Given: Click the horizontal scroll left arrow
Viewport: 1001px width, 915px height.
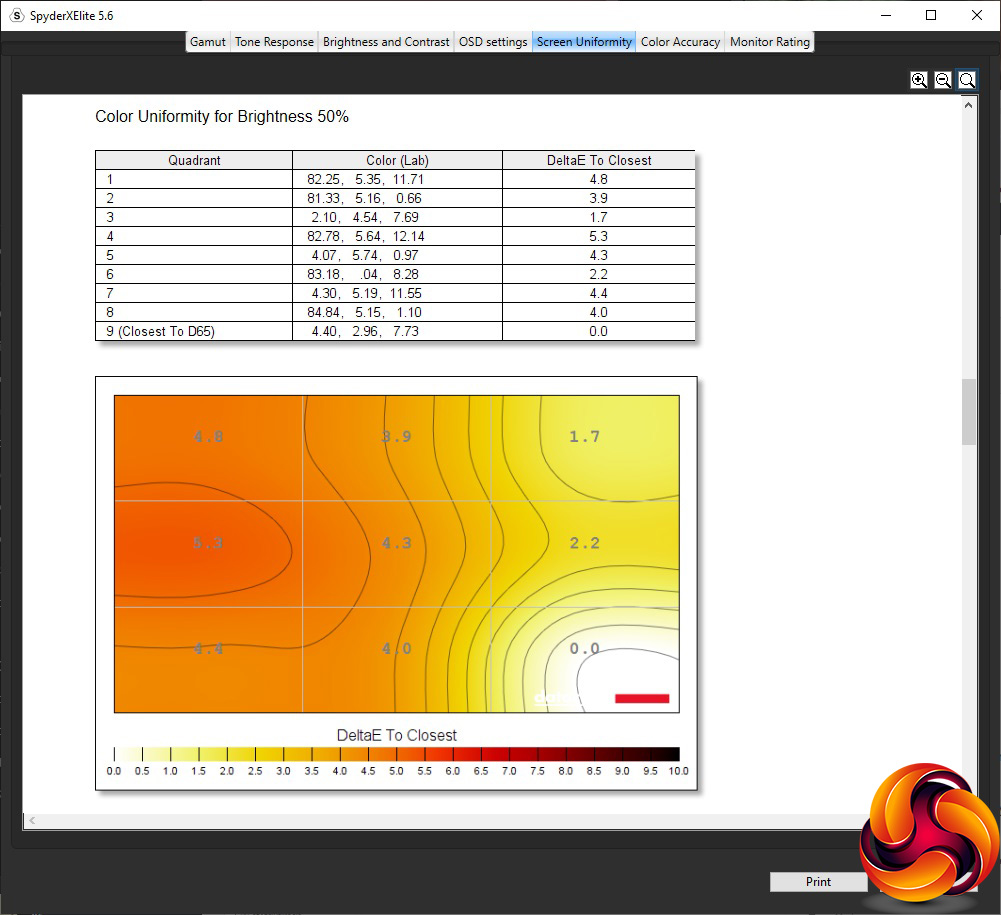Looking at the screenshot, I should click(x=32, y=820).
